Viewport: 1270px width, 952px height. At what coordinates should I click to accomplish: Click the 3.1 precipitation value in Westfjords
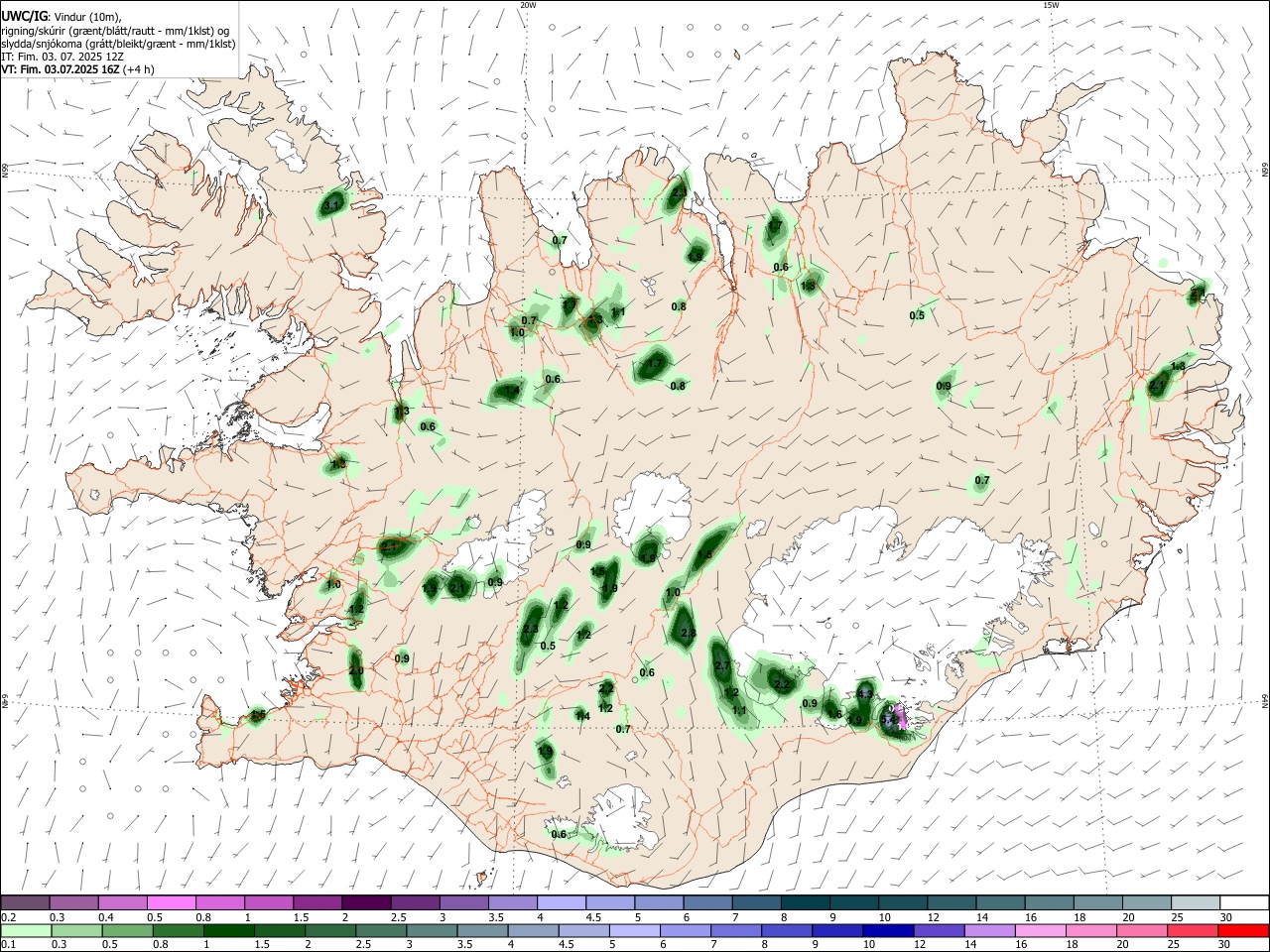332,205
